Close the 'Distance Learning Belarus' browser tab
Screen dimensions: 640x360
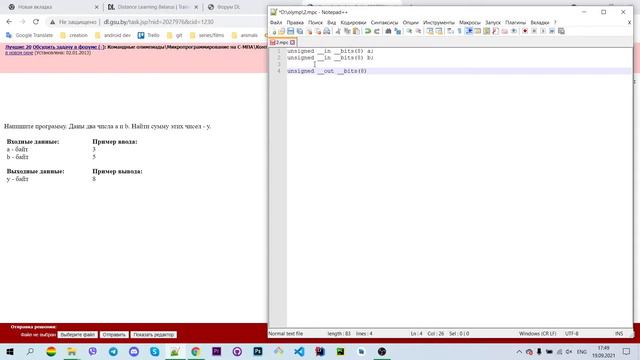tap(196, 7)
